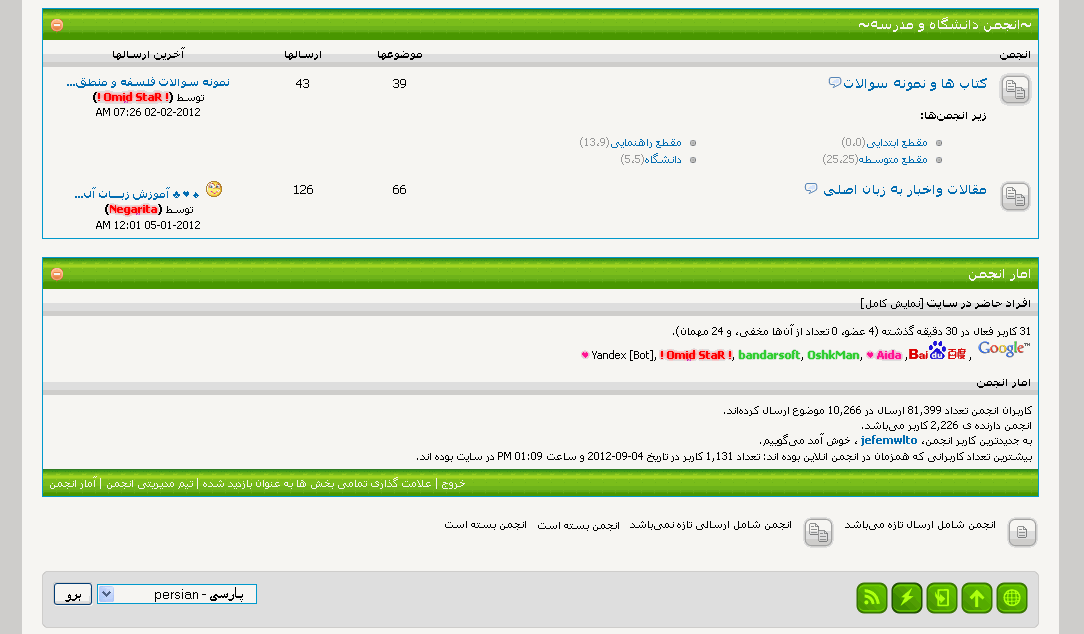Open newest member jefemwlto profile
Screen dimensions: 1084x634
(889, 440)
